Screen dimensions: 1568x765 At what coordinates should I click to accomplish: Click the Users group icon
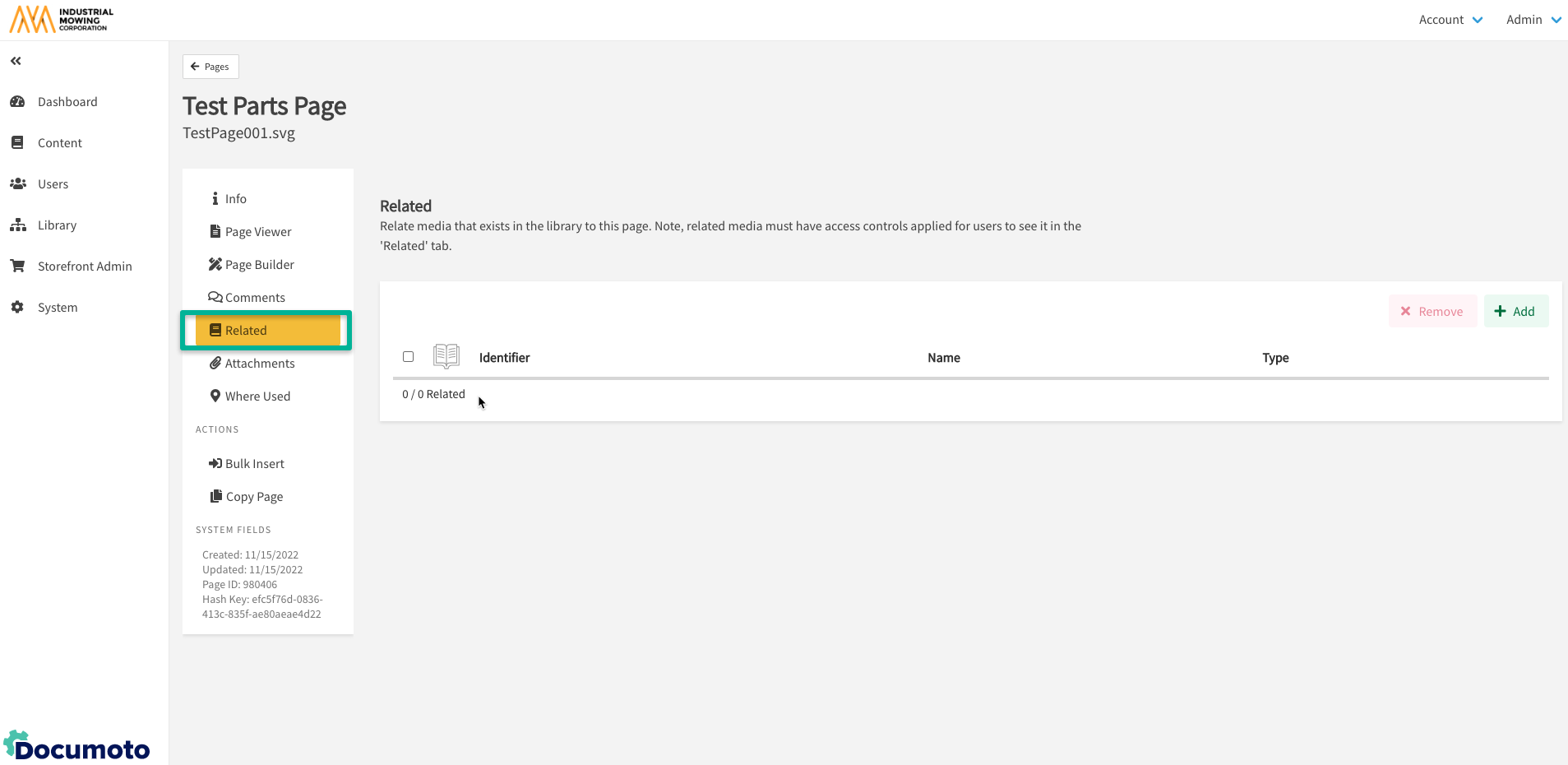click(x=17, y=184)
